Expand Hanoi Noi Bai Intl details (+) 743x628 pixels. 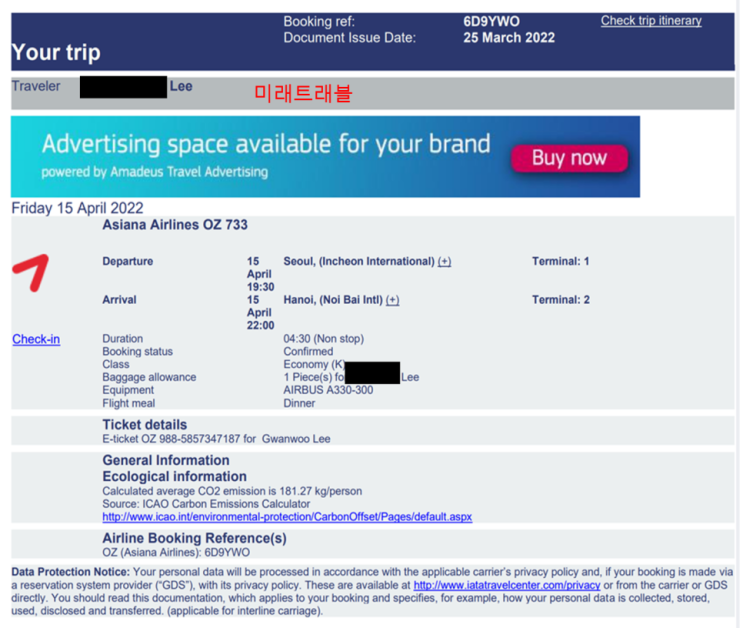[x=392, y=300]
